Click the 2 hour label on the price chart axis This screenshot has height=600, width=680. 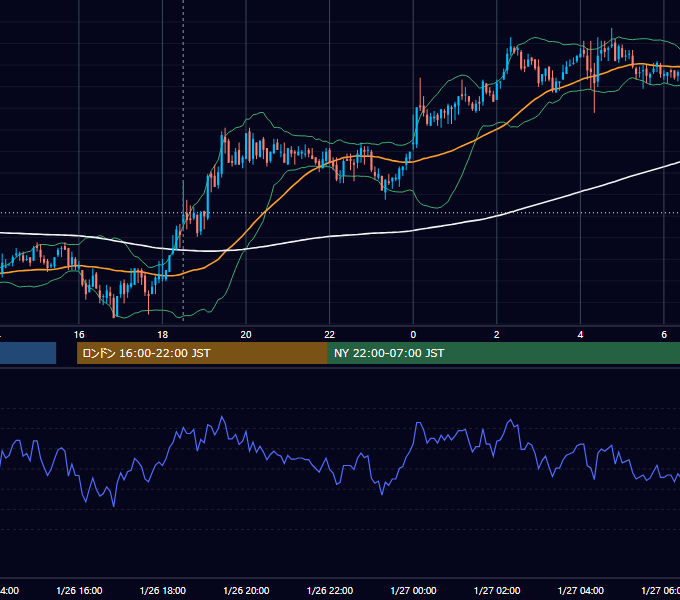(x=497, y=335)
